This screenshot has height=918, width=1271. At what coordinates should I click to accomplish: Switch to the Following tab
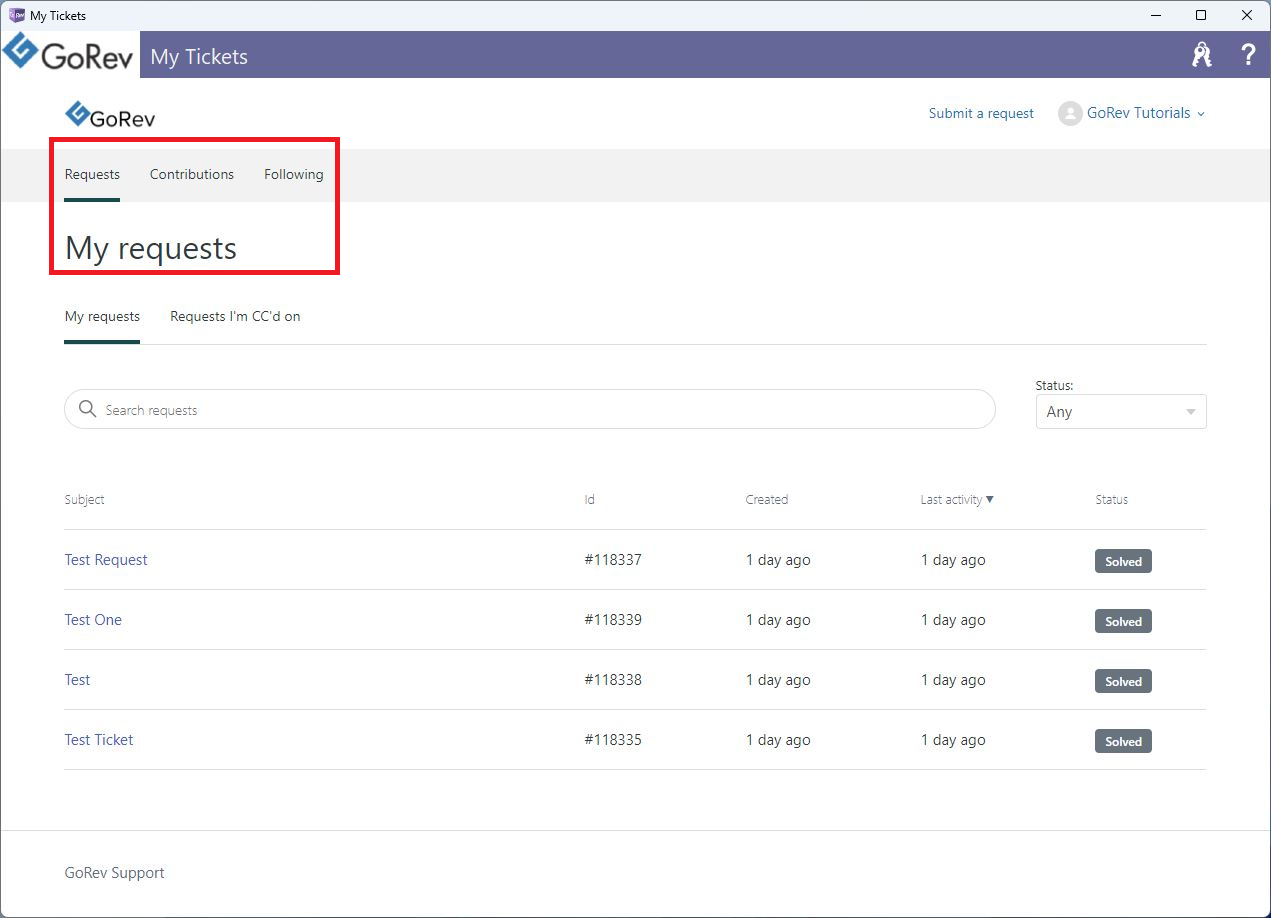pos(294,174)
